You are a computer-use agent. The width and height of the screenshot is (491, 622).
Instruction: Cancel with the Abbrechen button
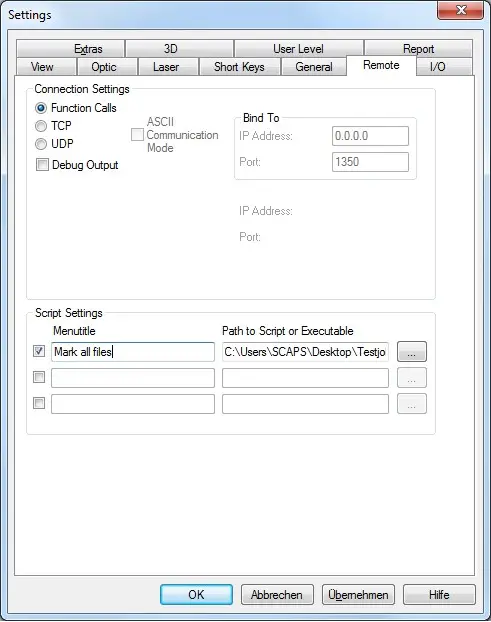tap(277, 594)
